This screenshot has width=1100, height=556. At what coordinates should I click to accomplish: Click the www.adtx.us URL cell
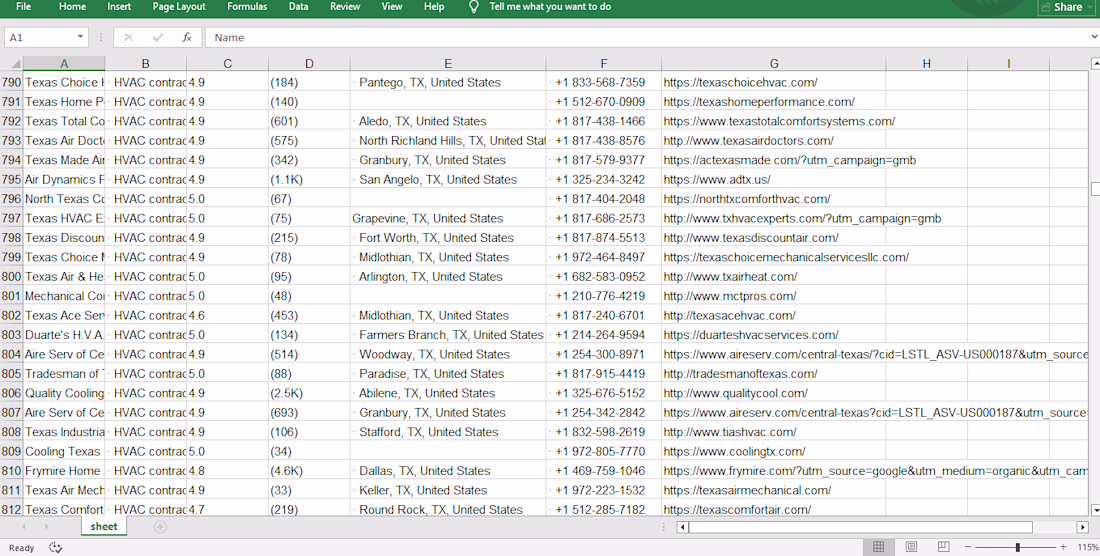pyautogui.click(x=774, y=179)
